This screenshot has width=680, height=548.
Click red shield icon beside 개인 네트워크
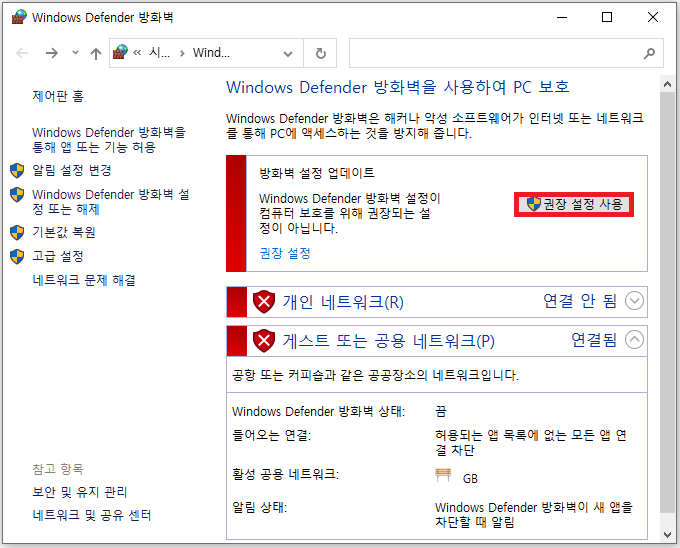(264, 302)
